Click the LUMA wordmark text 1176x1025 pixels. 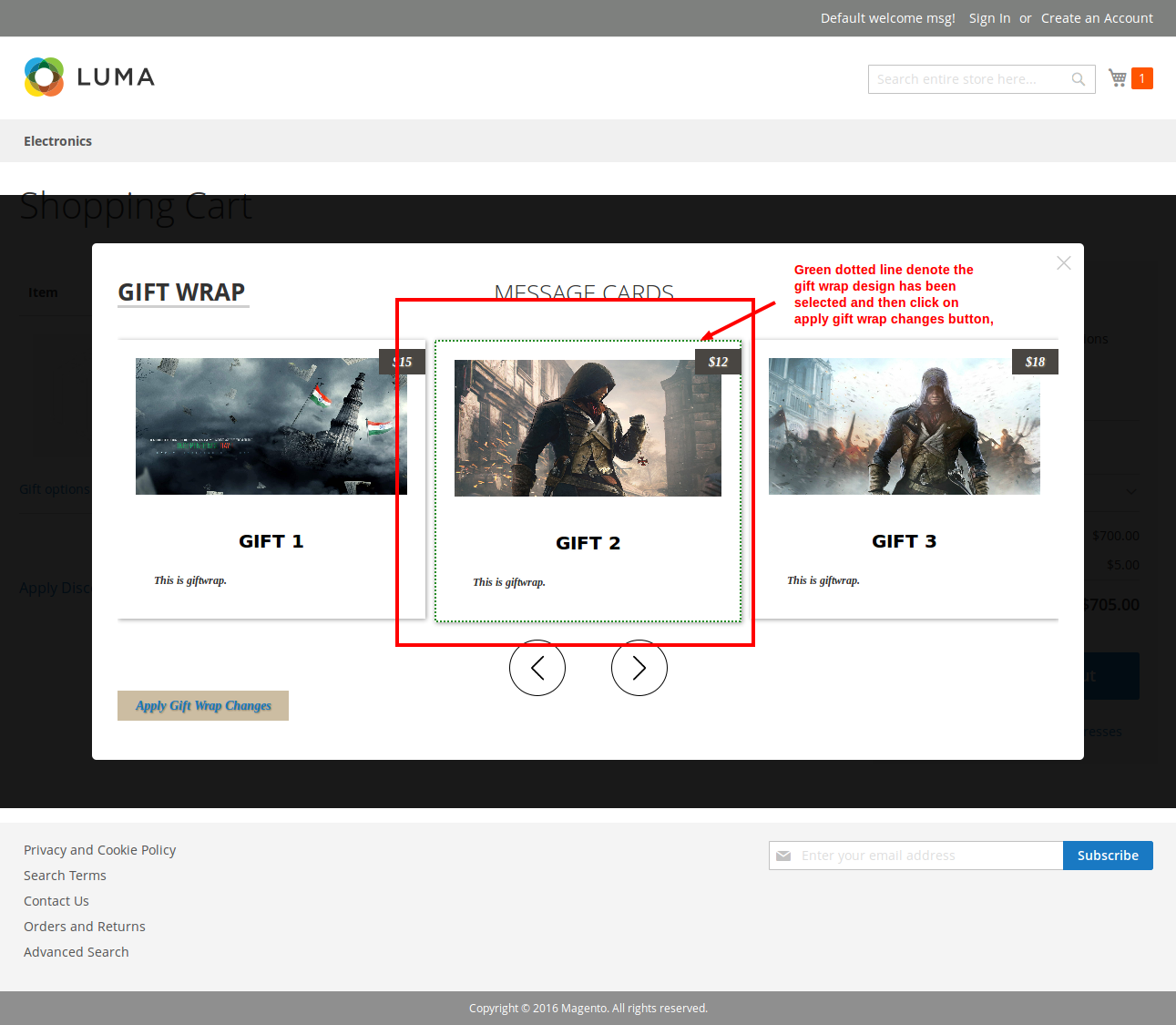pos(116,77)
